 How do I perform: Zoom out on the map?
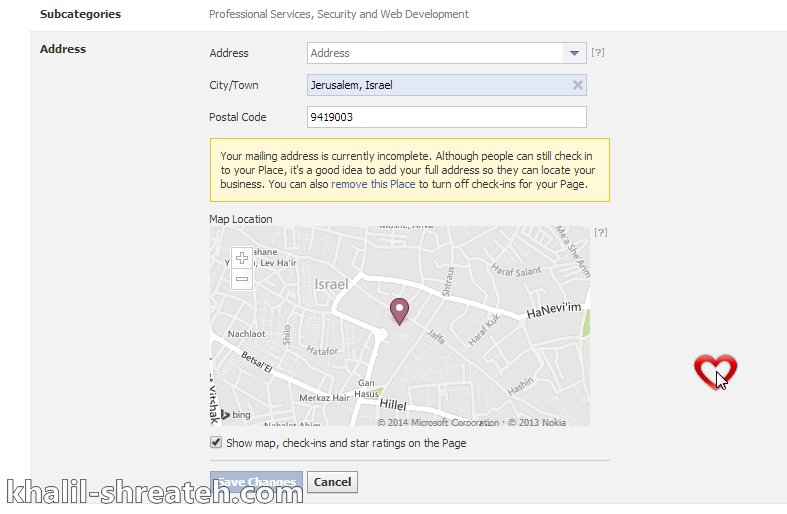tap(243, 279)
